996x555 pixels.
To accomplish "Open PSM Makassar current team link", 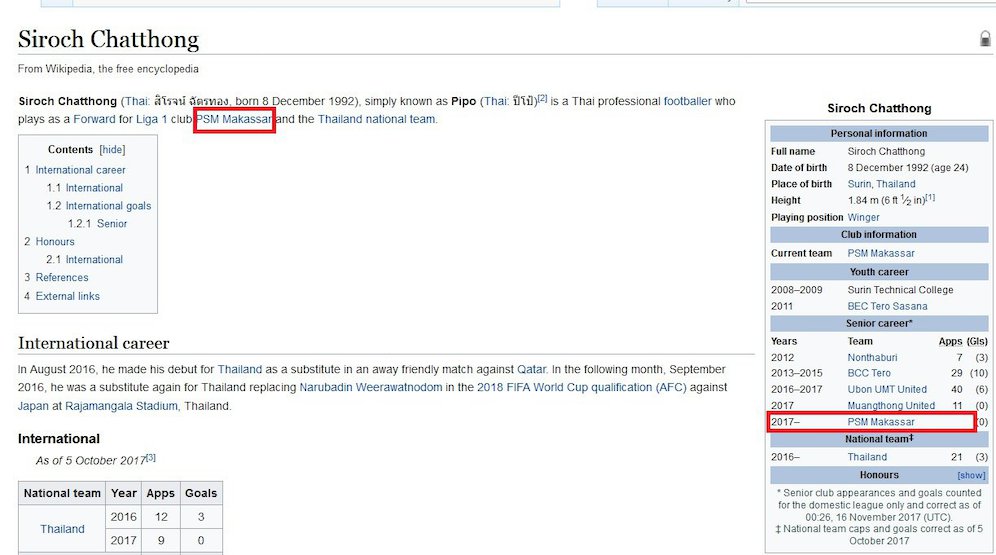I will point(881,253).
